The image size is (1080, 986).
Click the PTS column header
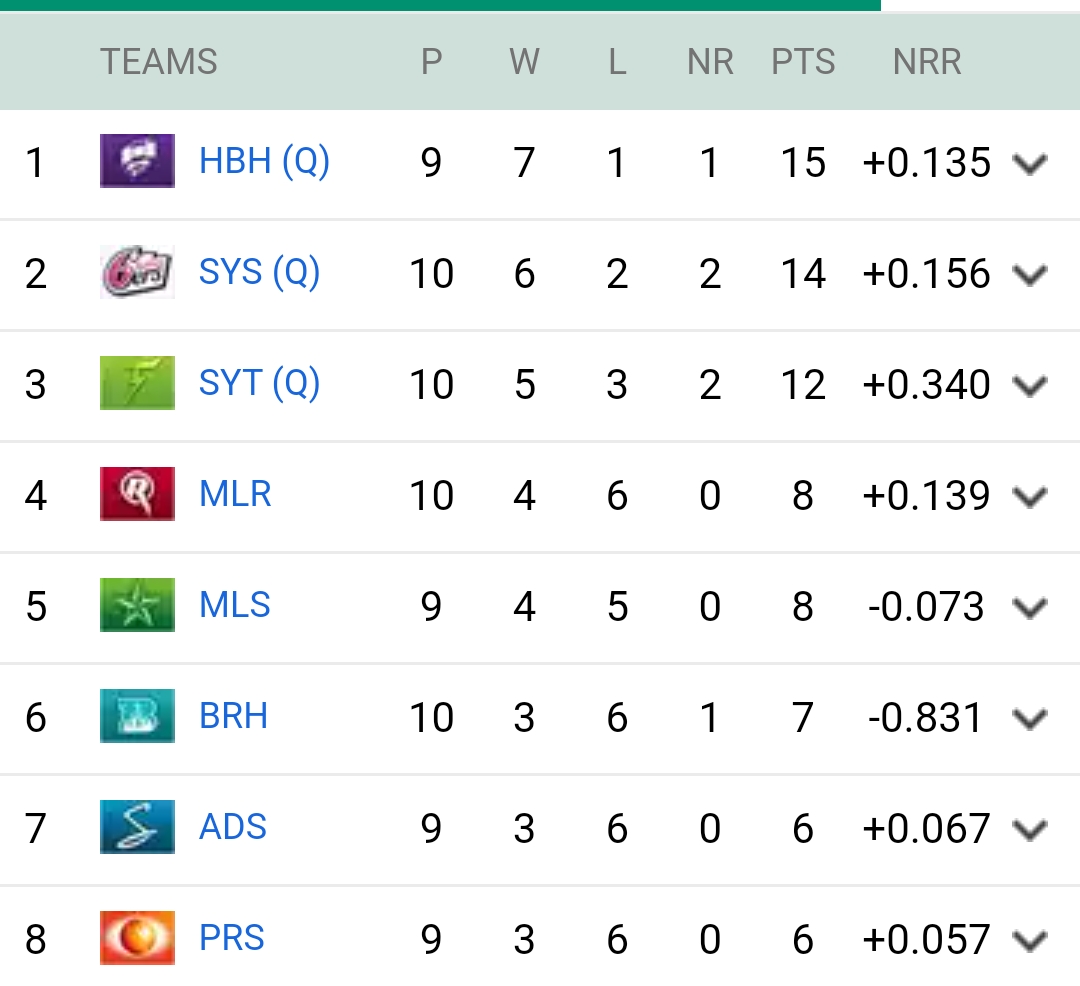803,62
